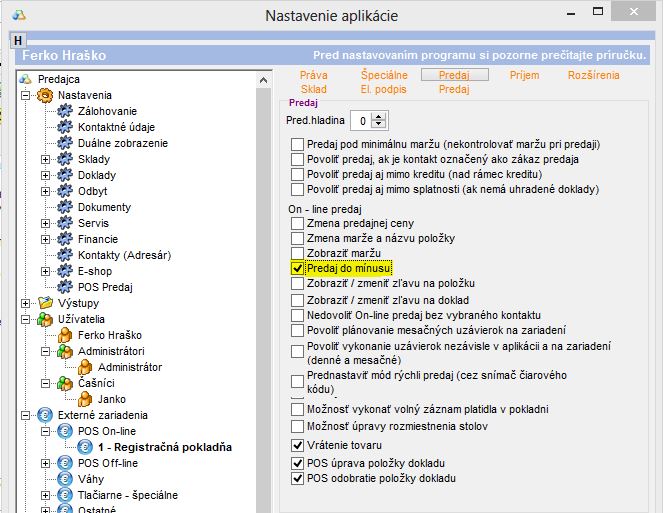664x513 pixels.
Task: Select the Nastavenia settings gear icon
Action: tap(44, 95)
